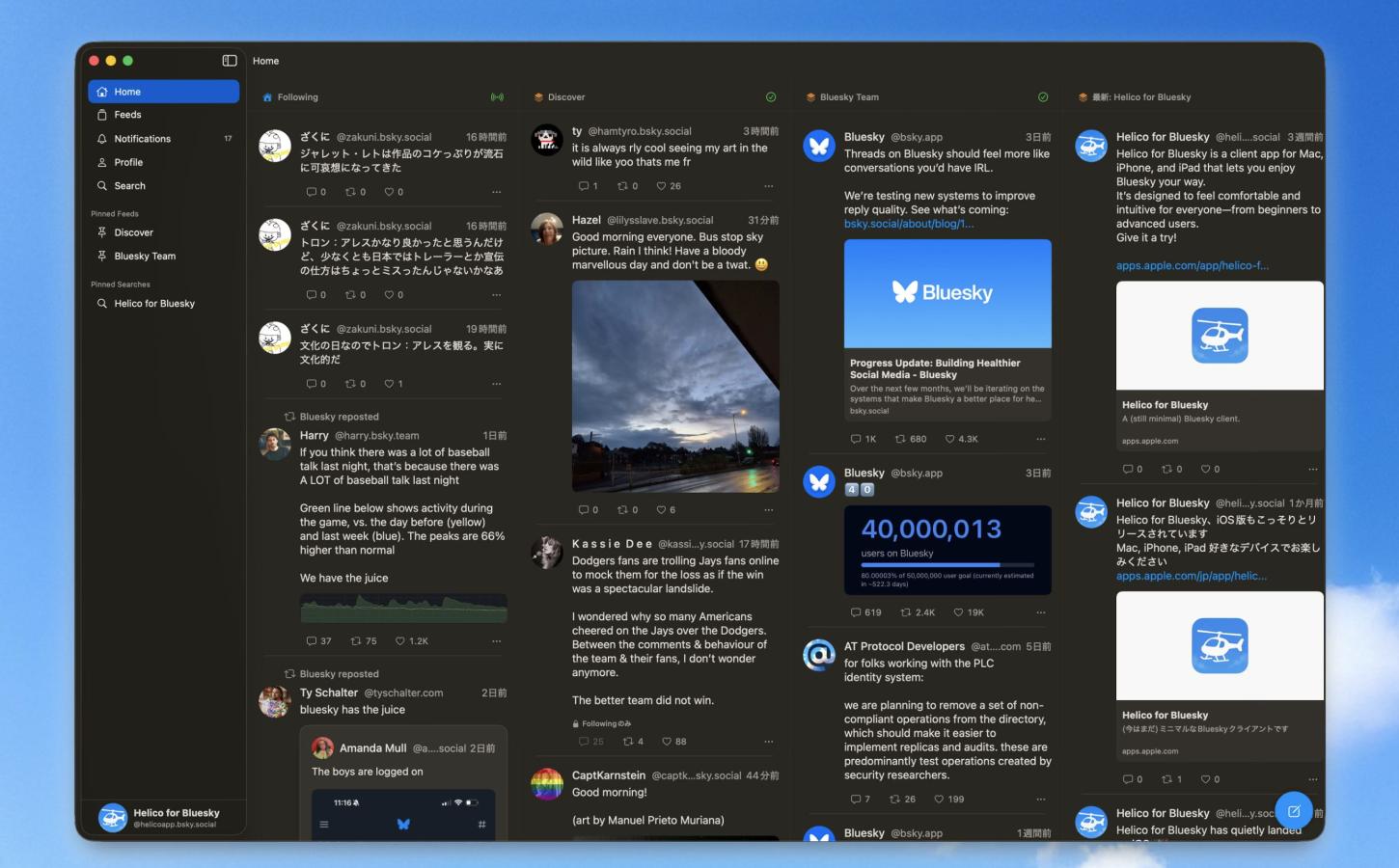Open more options on 40,000,013 users post

point(1041,612)
